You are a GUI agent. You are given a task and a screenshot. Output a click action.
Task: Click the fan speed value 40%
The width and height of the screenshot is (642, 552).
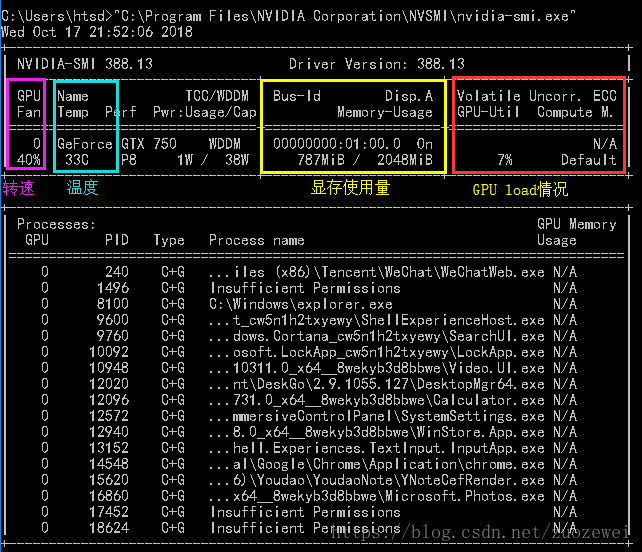point(29,160)
